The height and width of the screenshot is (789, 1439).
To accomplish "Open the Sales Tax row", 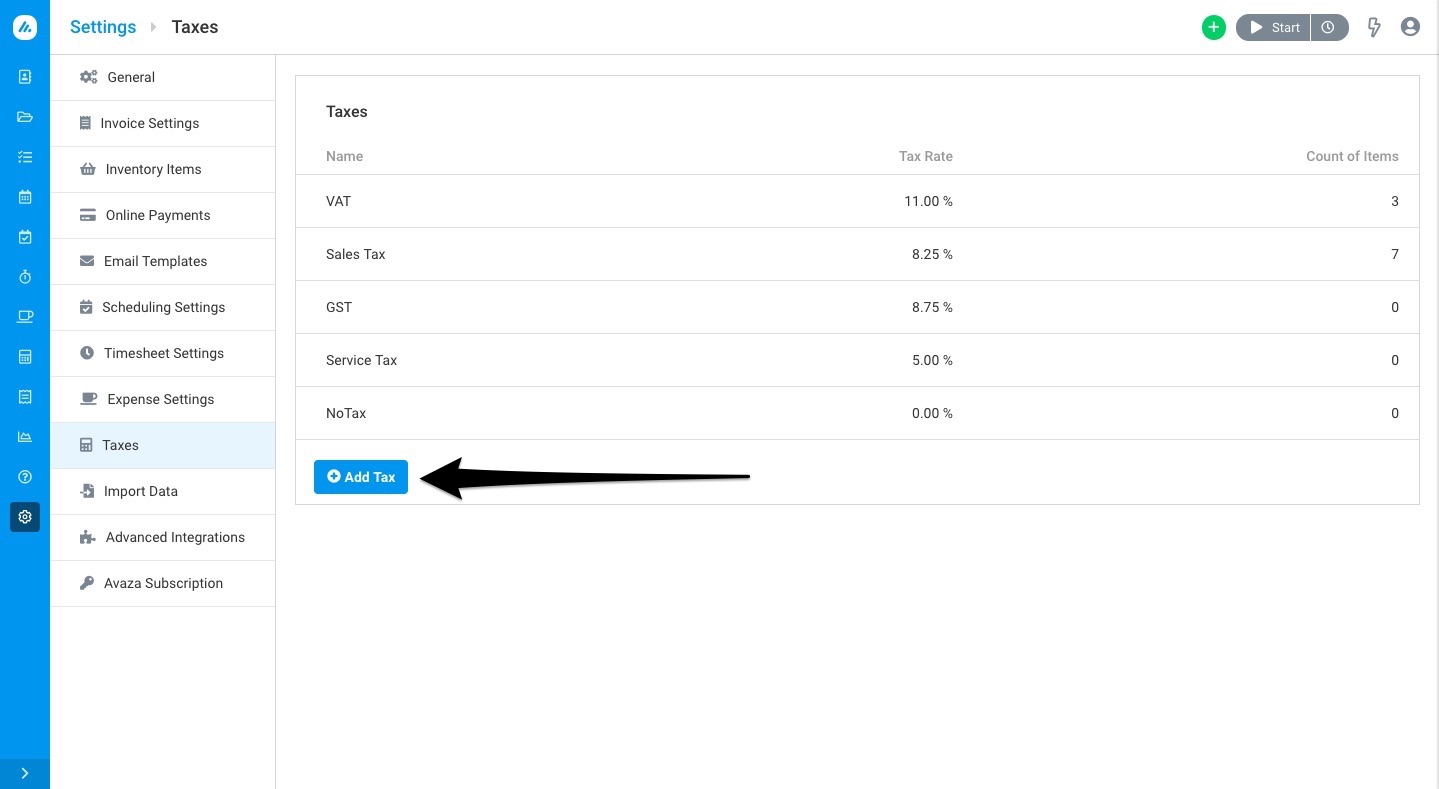I will click(857, 254).
